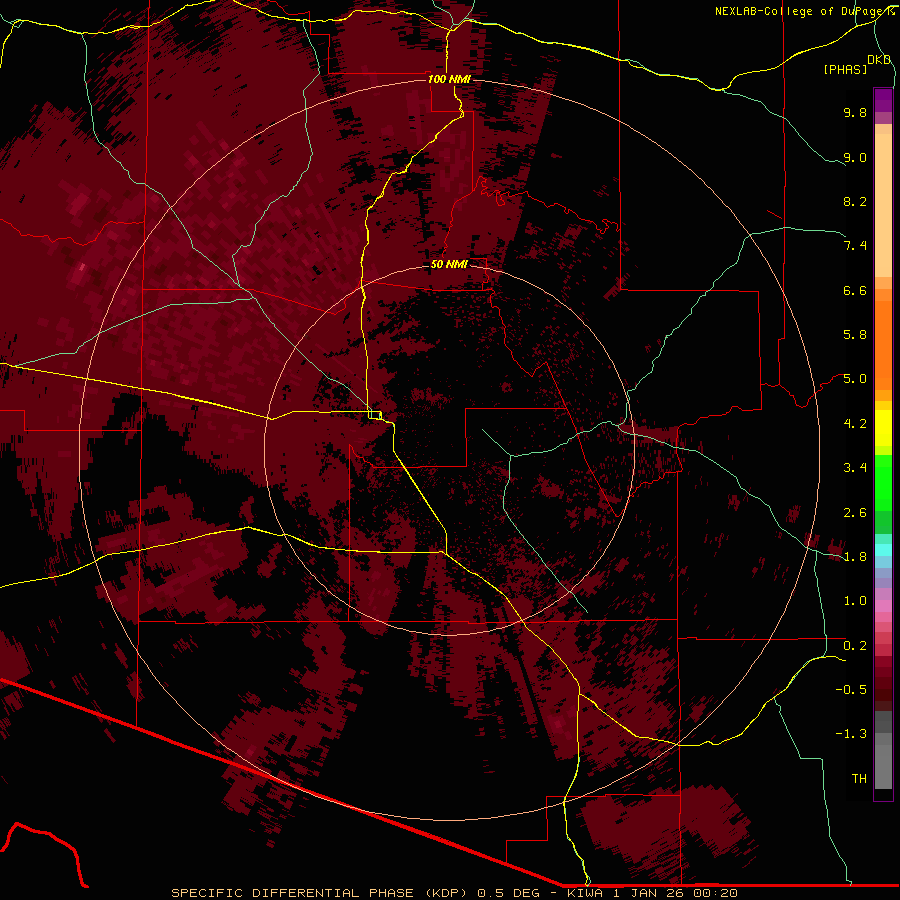
Task: Click the 7.4 legend value
Action: tap(855, 246)
